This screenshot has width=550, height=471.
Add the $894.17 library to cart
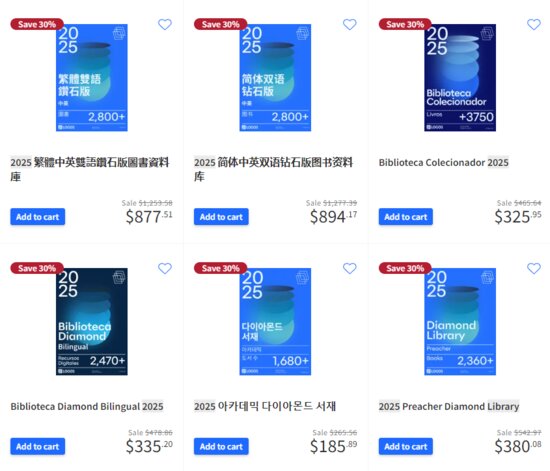coord(221,217)
